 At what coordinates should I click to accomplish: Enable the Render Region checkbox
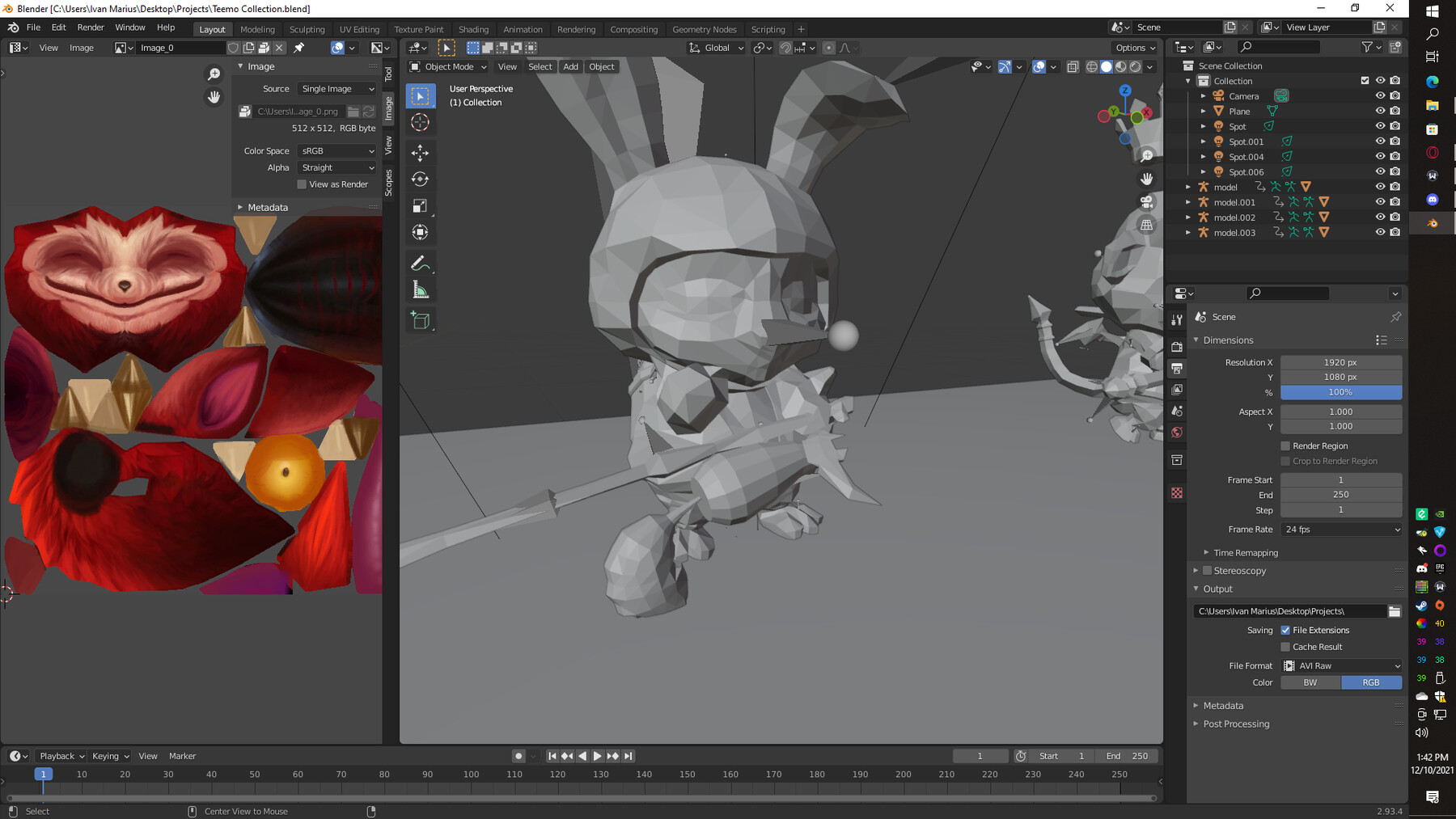click(1285, 445)
